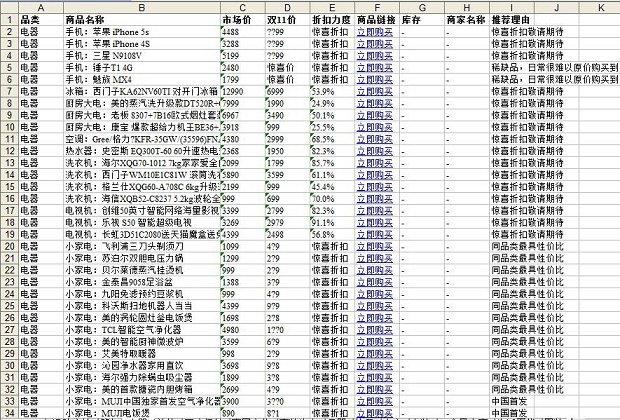Select cell 小家电:金泰昌9058足浴盆
This screenshot has width=620, height=420.
[x=142, y=282]
